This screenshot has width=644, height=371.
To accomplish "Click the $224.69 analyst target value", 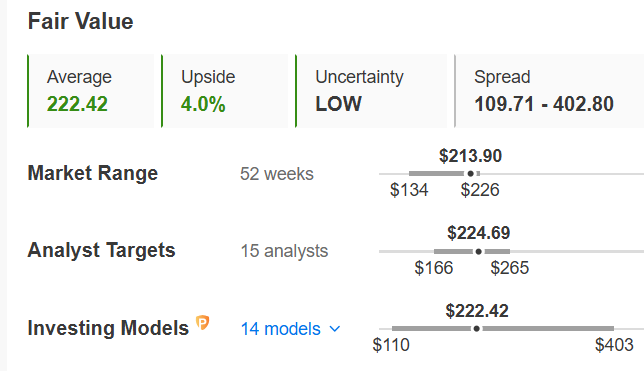I will click(478, 233).
